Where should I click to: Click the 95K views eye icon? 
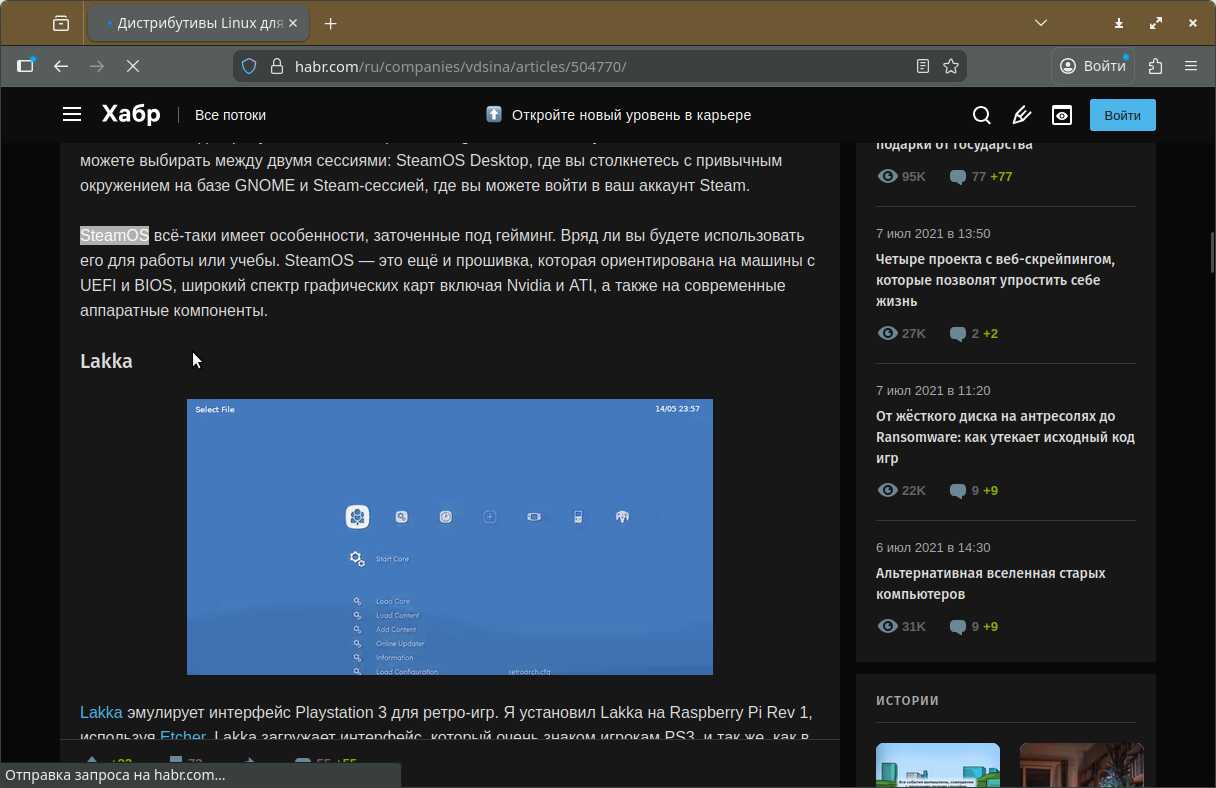point(887,177)
